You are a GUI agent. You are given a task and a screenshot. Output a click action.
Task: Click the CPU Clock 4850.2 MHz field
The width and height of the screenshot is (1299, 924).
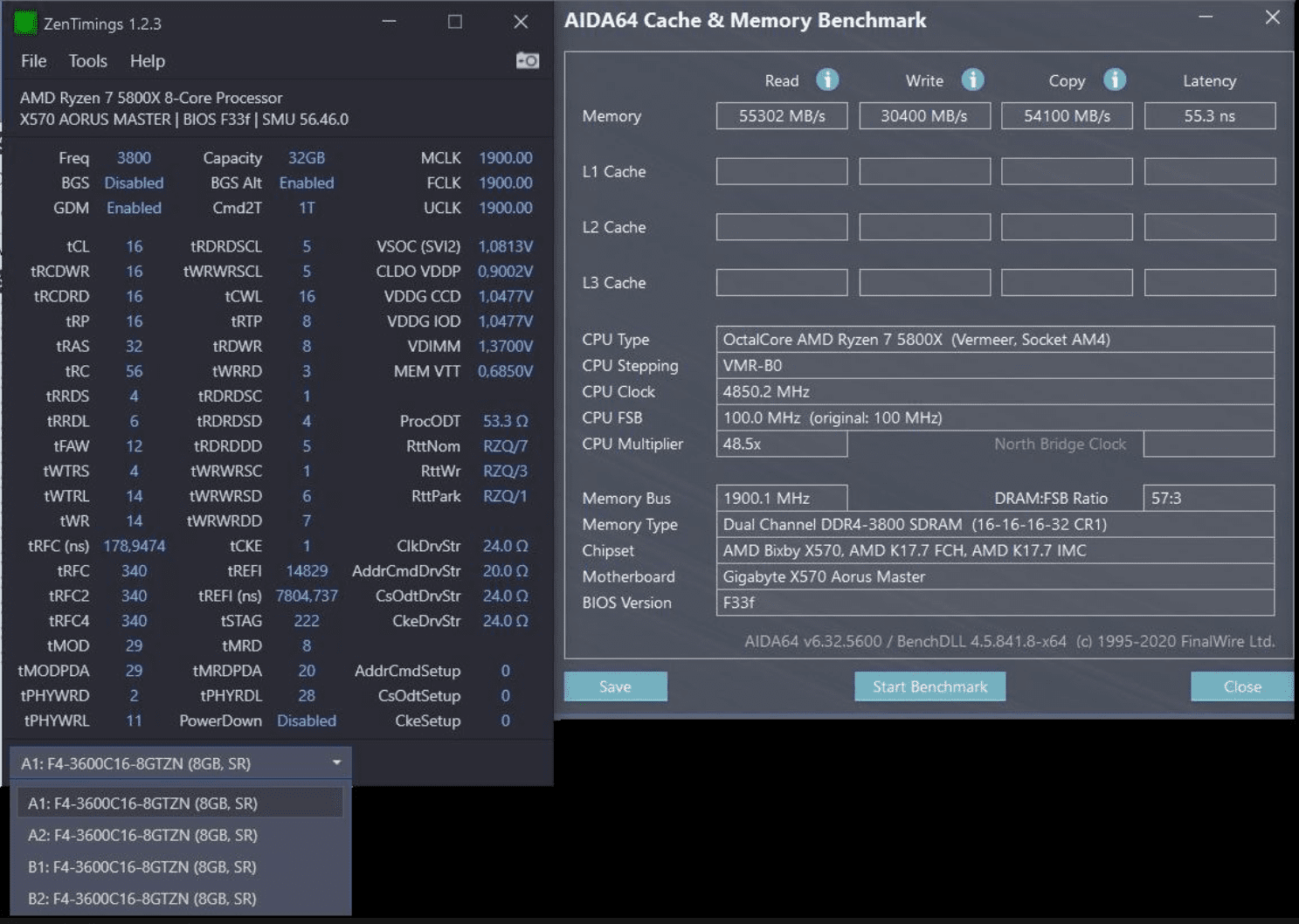click(995, 391)
